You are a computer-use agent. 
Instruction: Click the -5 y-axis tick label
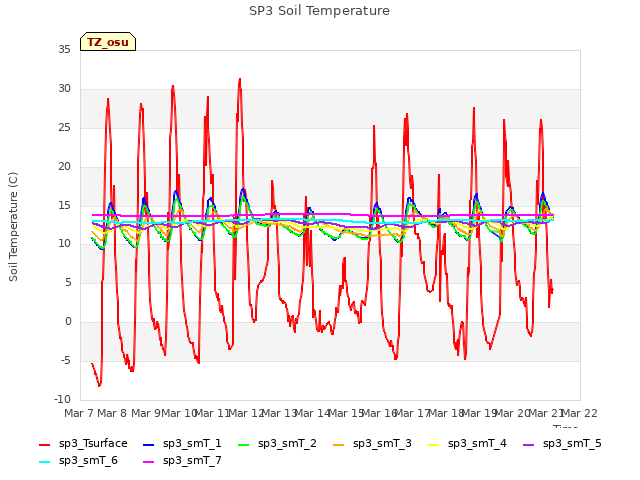pos(66,360)
